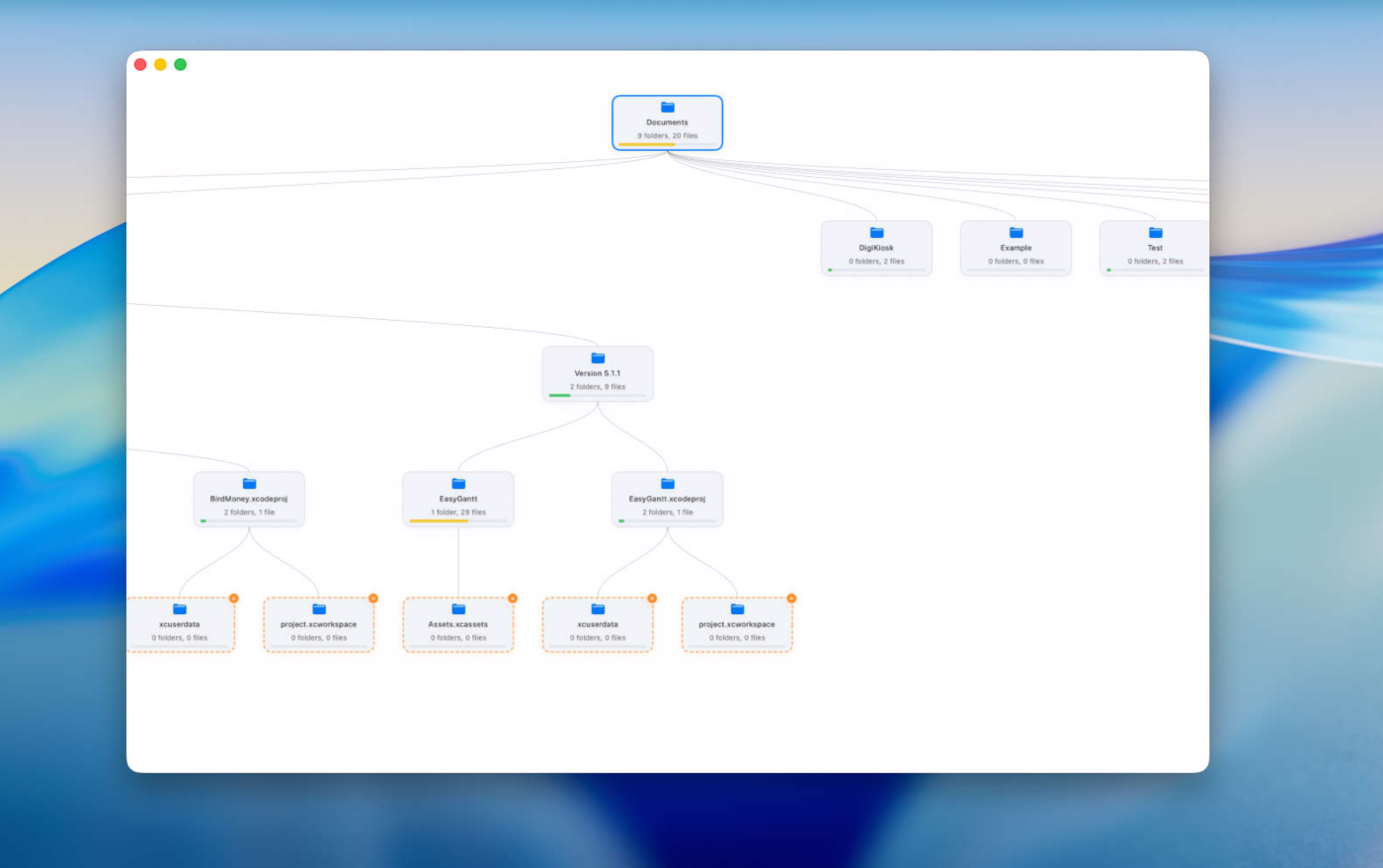Image resolution: width=1383 pixels, height=868 pixels.
Task: Expand project.xcworkspace under EasyGantt.xcodeproj with plus badge
Action: click(791, 598)
